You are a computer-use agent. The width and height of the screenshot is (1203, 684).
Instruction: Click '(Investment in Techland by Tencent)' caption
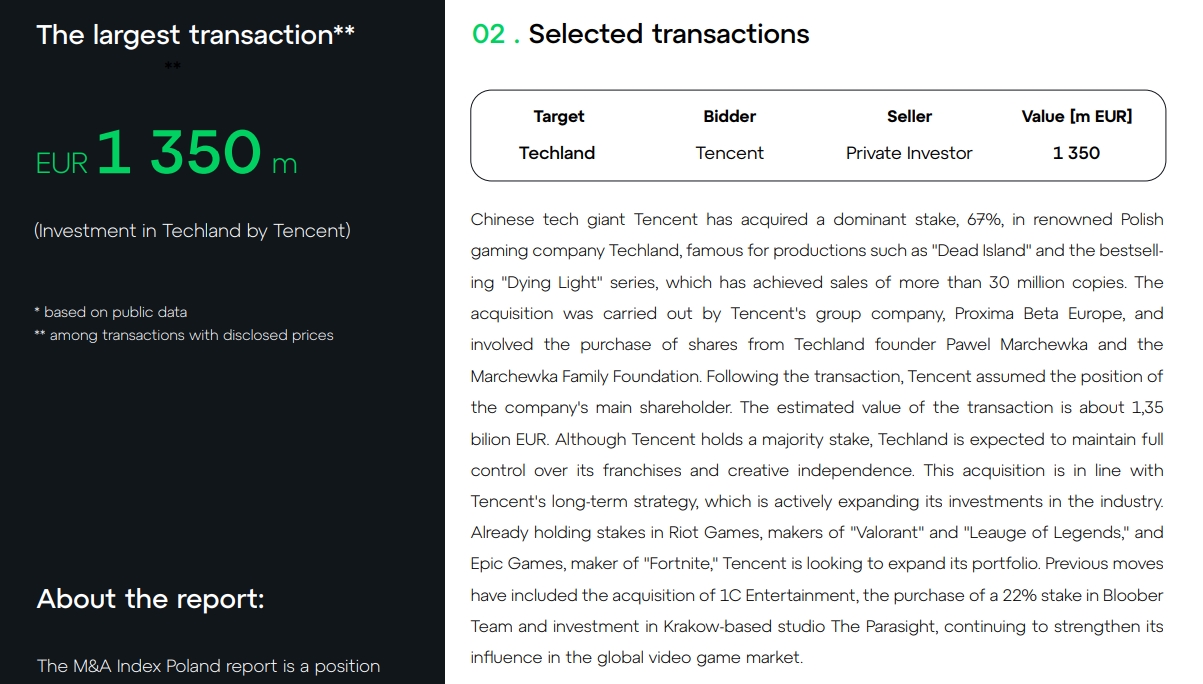pos(192,231)
